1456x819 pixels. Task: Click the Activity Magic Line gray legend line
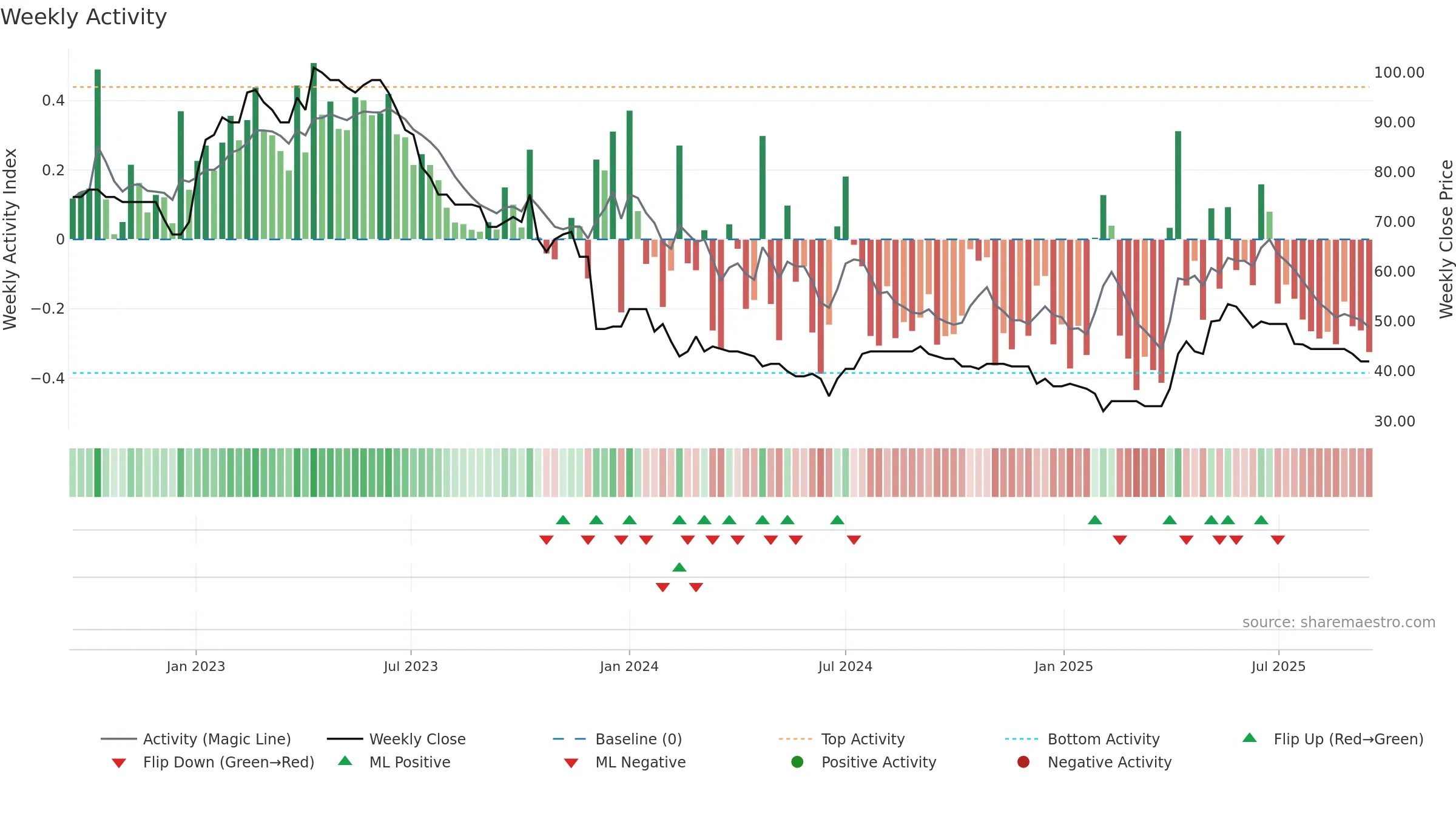coord(118,739)
